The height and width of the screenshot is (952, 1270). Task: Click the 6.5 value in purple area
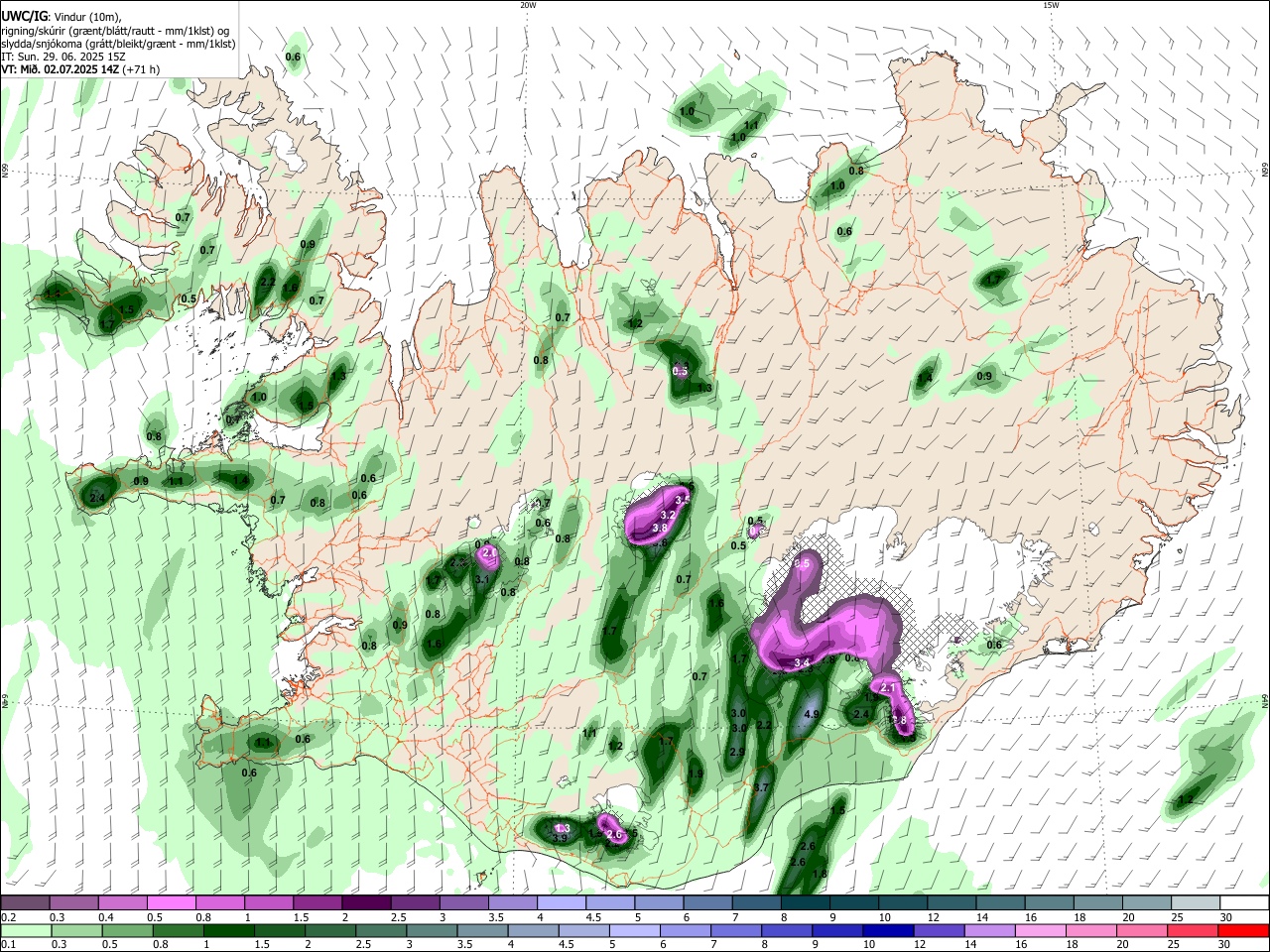803,563
